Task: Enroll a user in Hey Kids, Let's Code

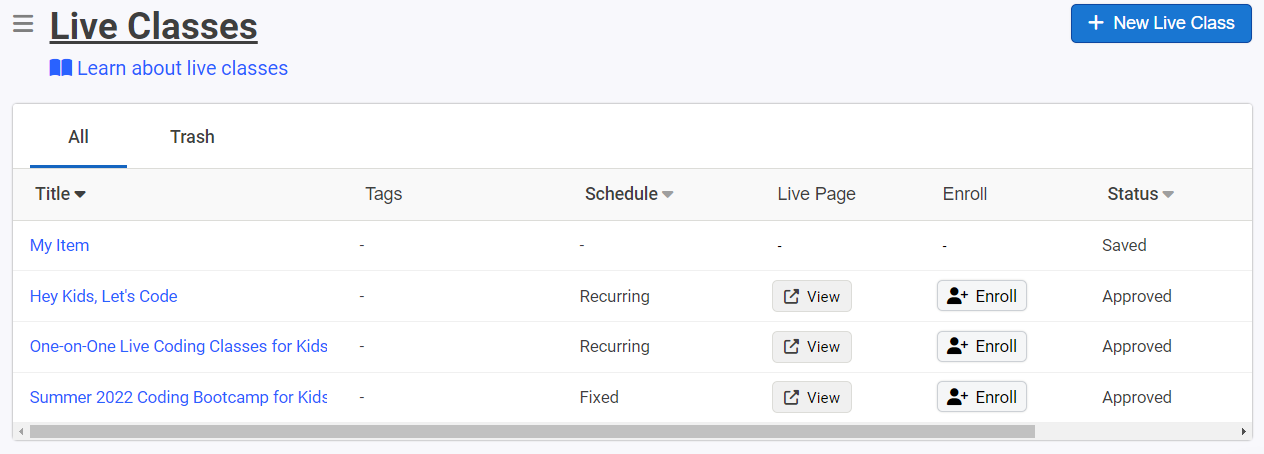Action: click(x=982, y=296)
